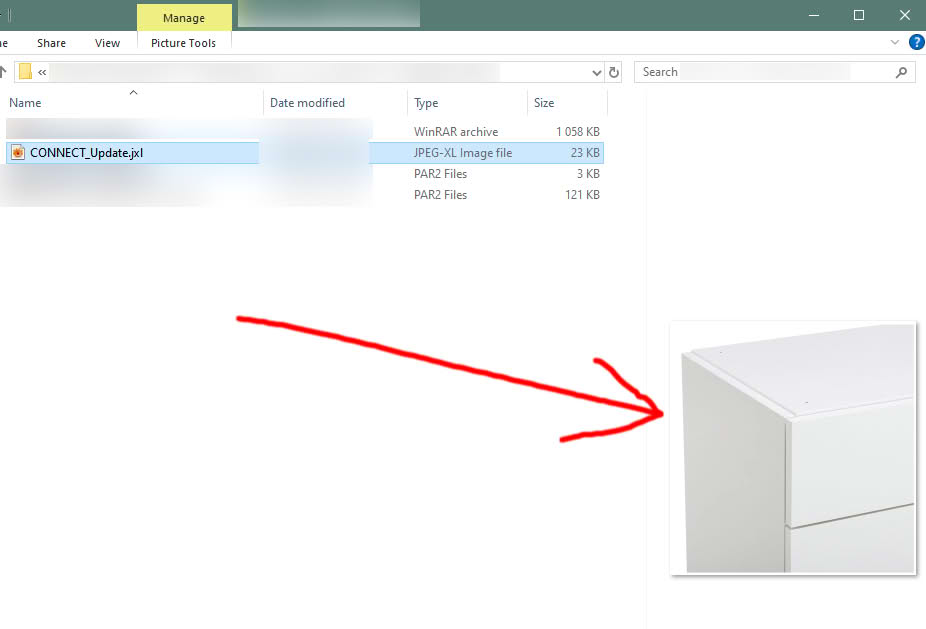The width and height of the screenshot is (926, 629).
Task: Click the 23 KB size cell
Action: 585,153
